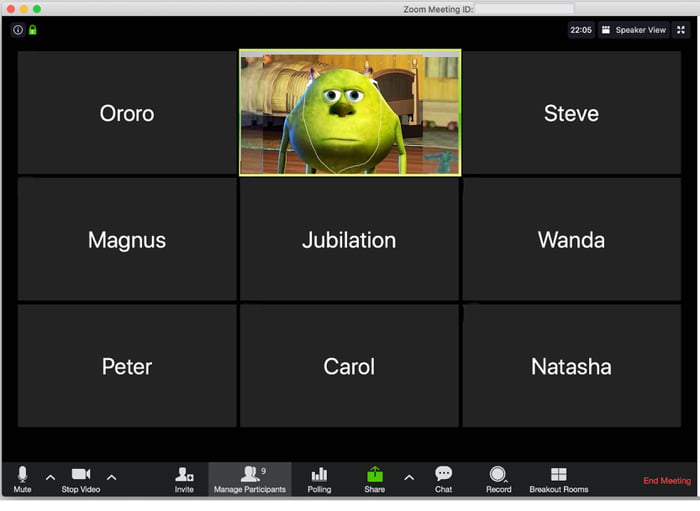Image resolution: width=700 pixels, height=511 pixels.
Task: Minimize Zoom window yellow button
Action: (24, 9)
